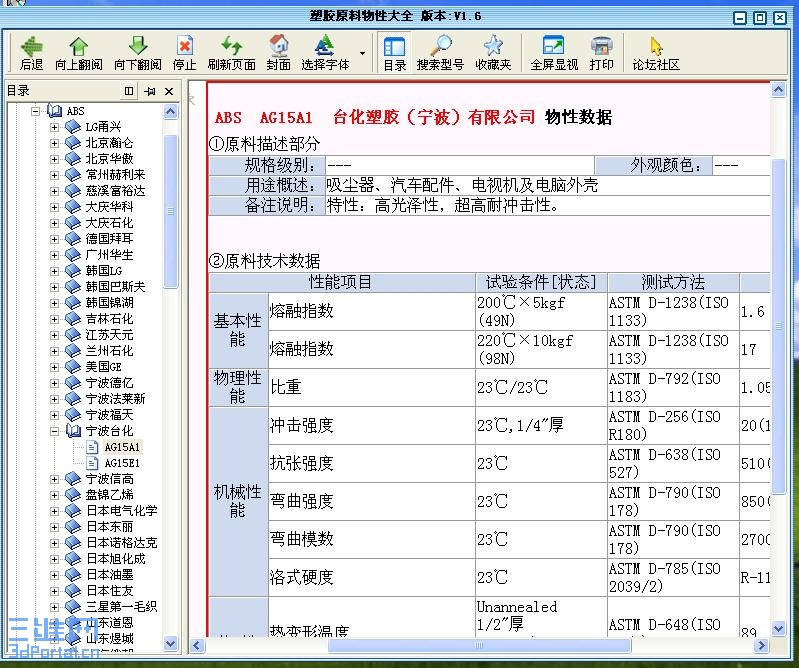
Task: Select 宁波福天 in the tree
Action: coord(109,415)
